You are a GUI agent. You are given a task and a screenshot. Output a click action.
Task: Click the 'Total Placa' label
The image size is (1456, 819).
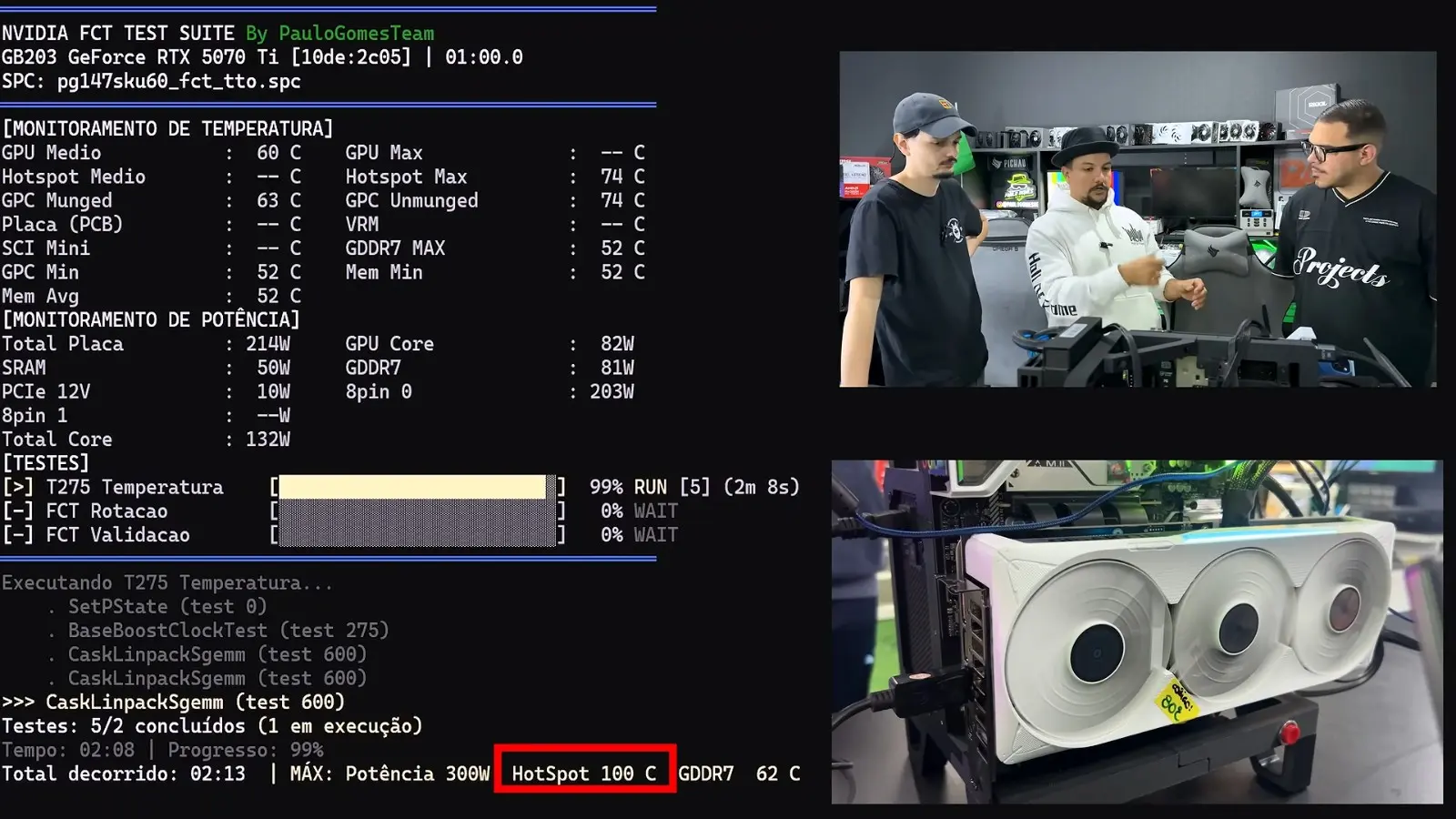[63, 344]
